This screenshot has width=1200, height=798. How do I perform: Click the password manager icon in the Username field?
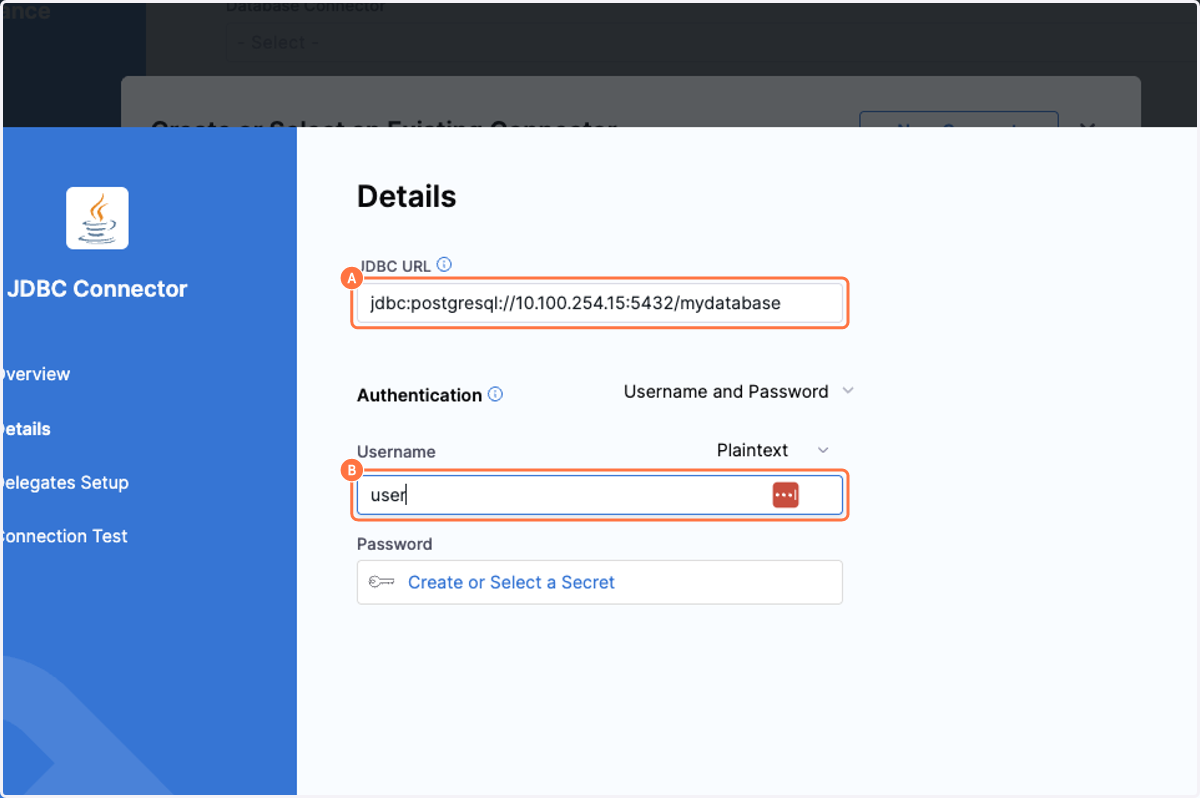pos(786,494)
